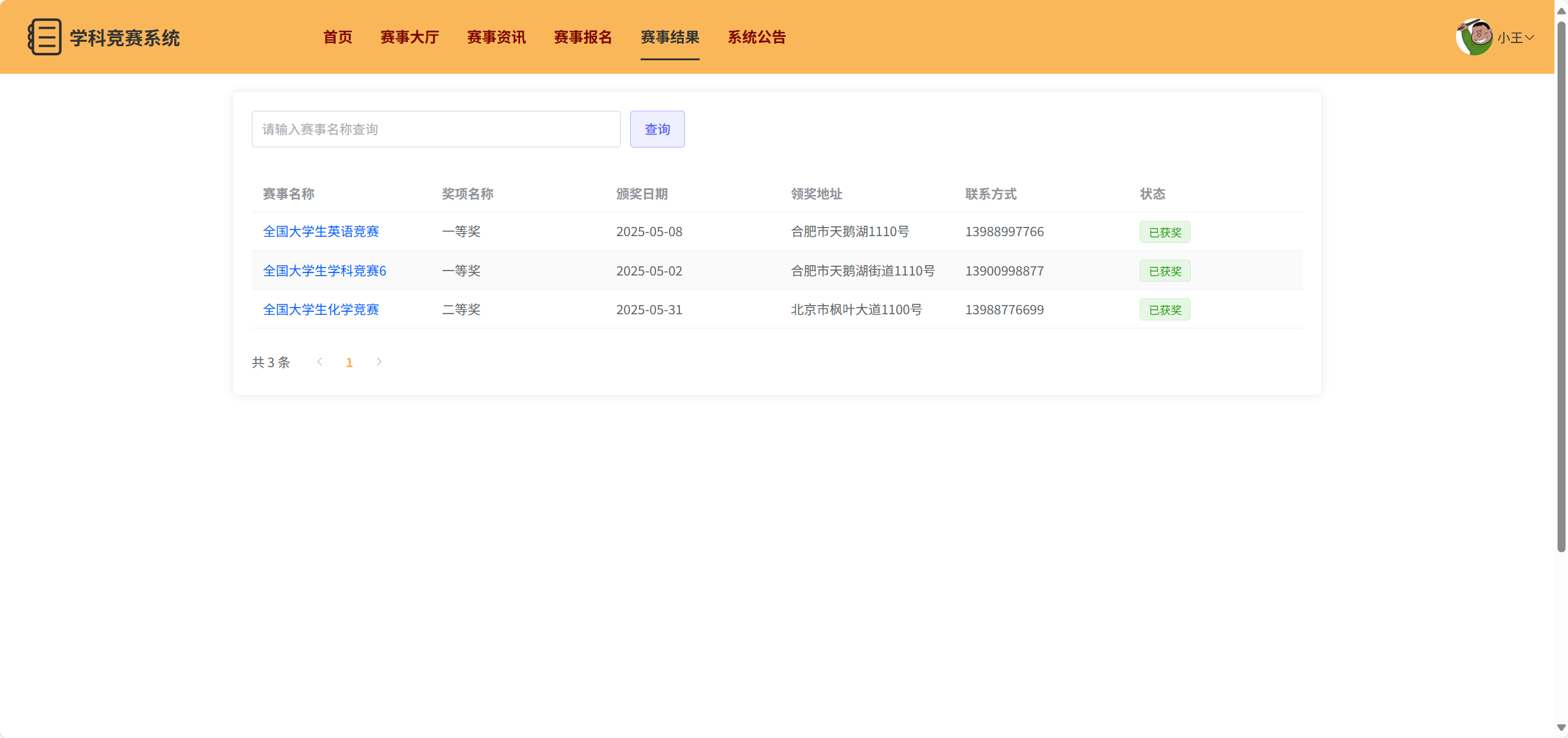This screenshot has width=1568, height=738.
Task: Select page number 1
Action: [x=349, y=362]
